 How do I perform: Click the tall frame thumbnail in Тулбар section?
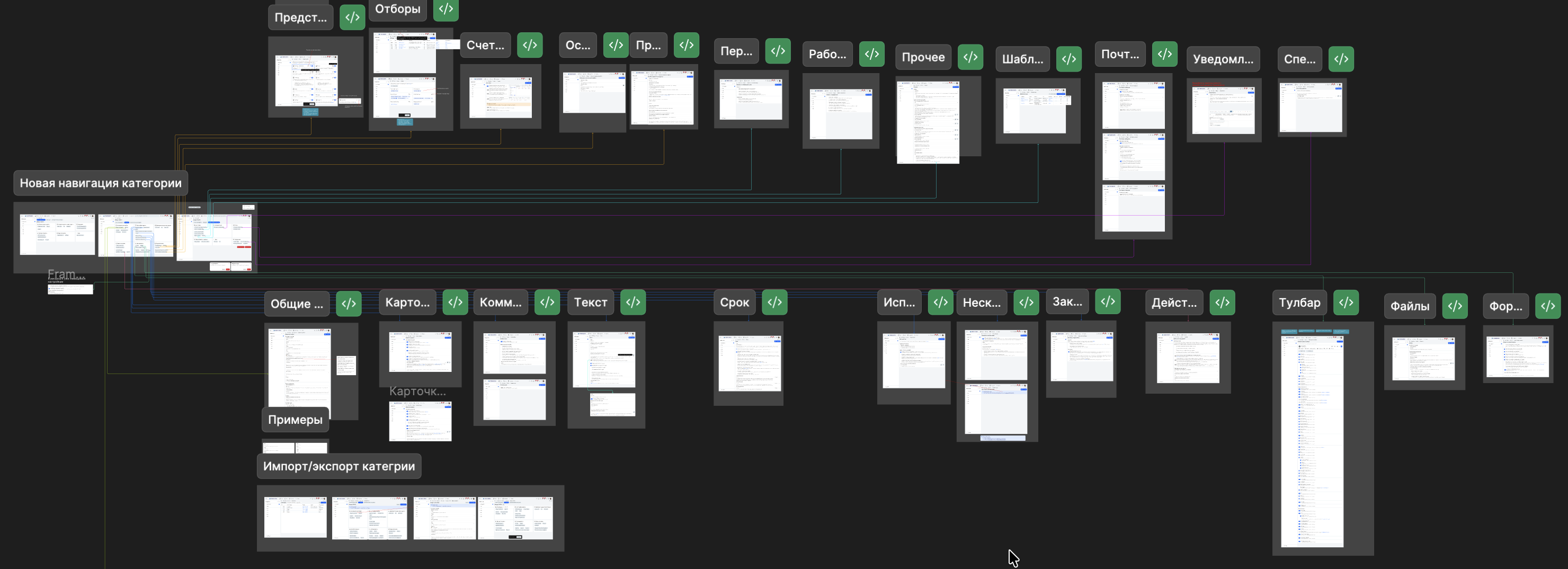coord(1312,441)
